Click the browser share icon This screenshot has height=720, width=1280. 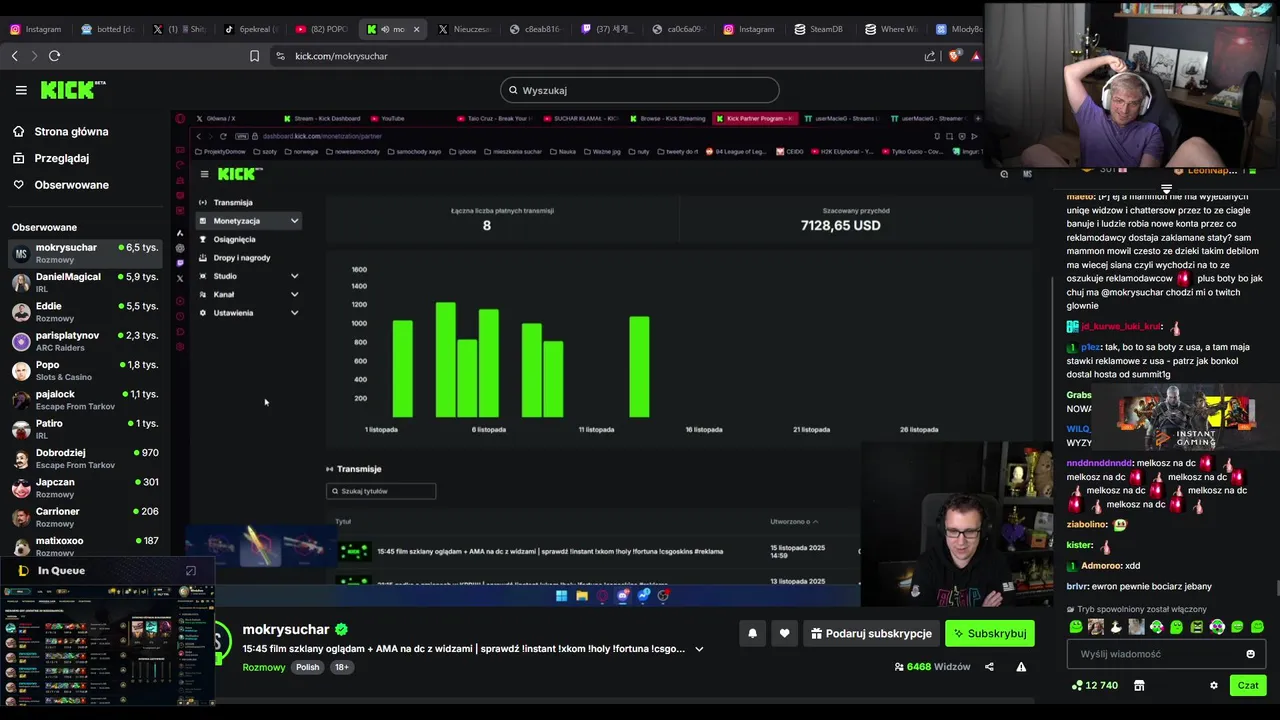(x=931, y=56)
